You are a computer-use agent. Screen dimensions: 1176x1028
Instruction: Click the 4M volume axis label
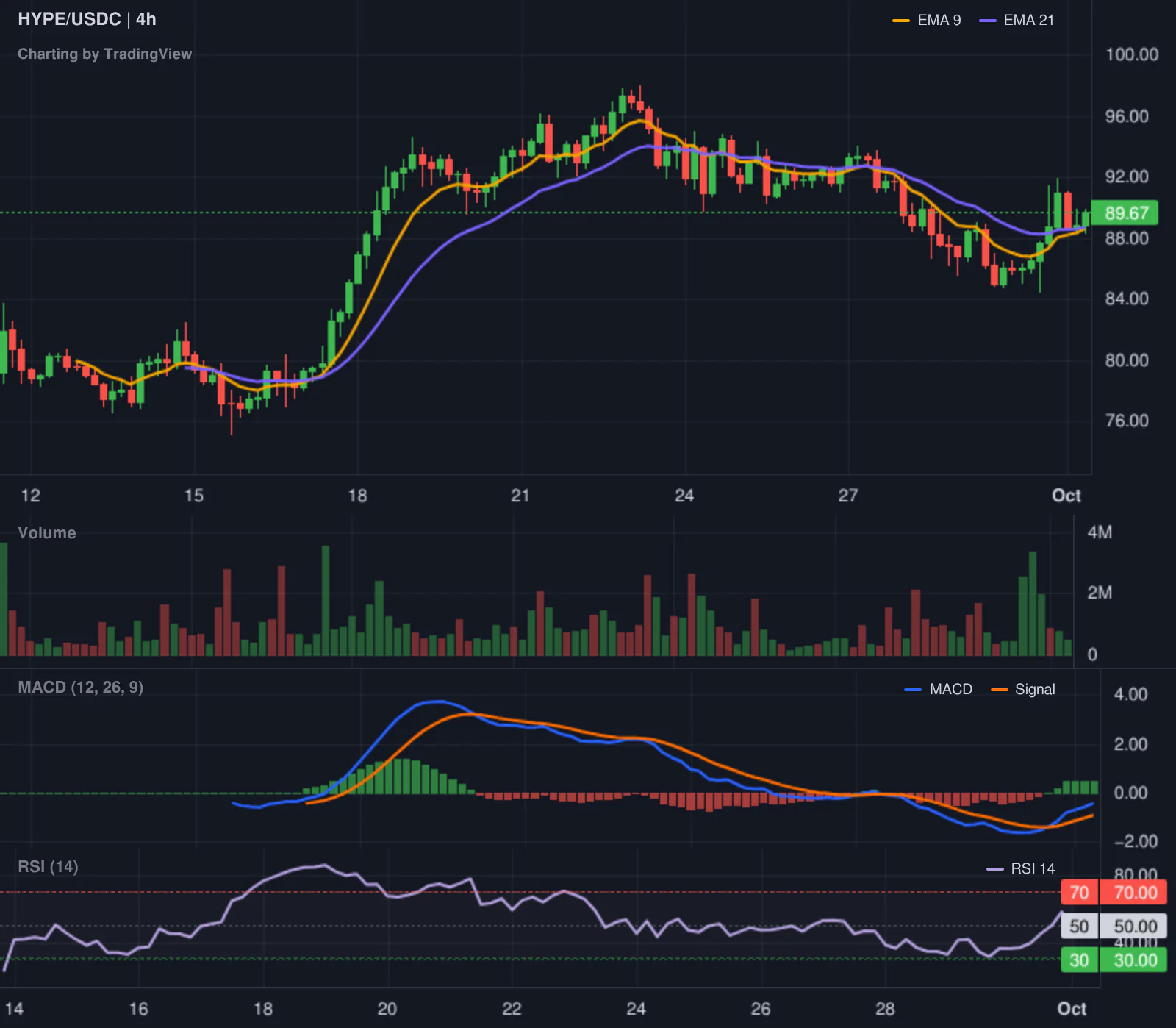click(1100, 532)
